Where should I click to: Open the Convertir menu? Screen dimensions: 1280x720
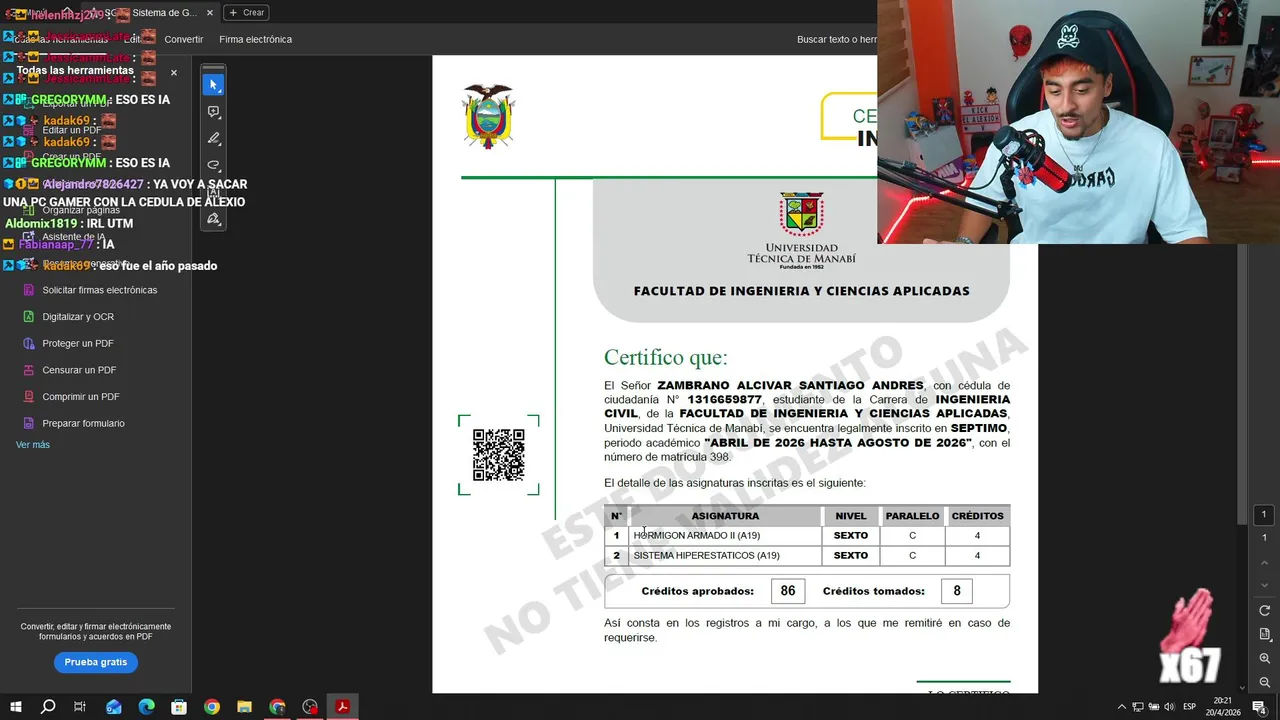[x=184, y=39]
